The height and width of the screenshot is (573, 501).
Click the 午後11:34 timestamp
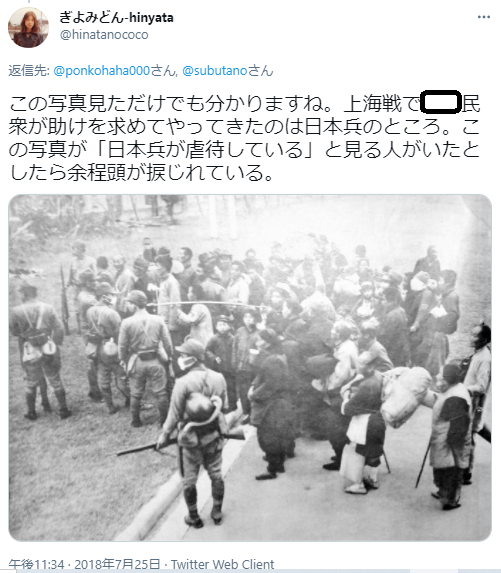coord(36,565)
